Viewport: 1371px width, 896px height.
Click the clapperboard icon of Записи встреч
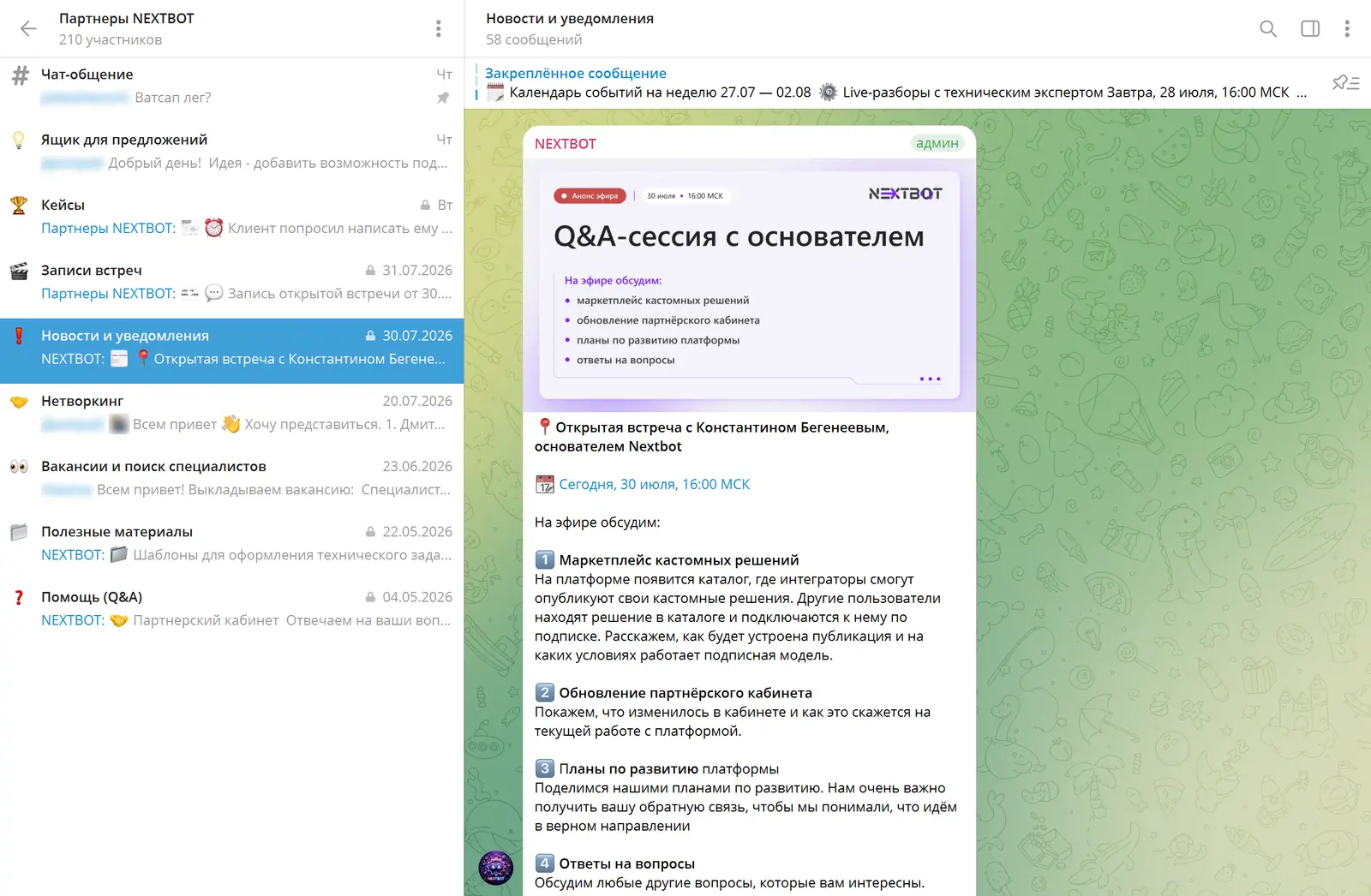click(x=19, y=271)
